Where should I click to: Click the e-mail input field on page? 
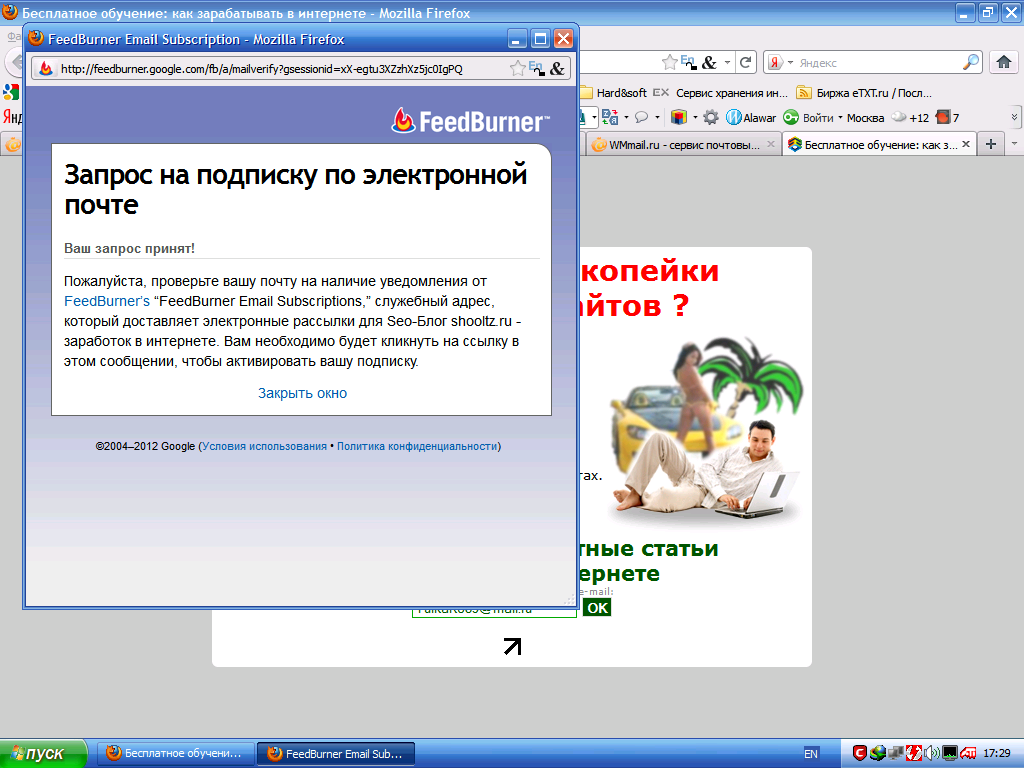coord(494,611)
